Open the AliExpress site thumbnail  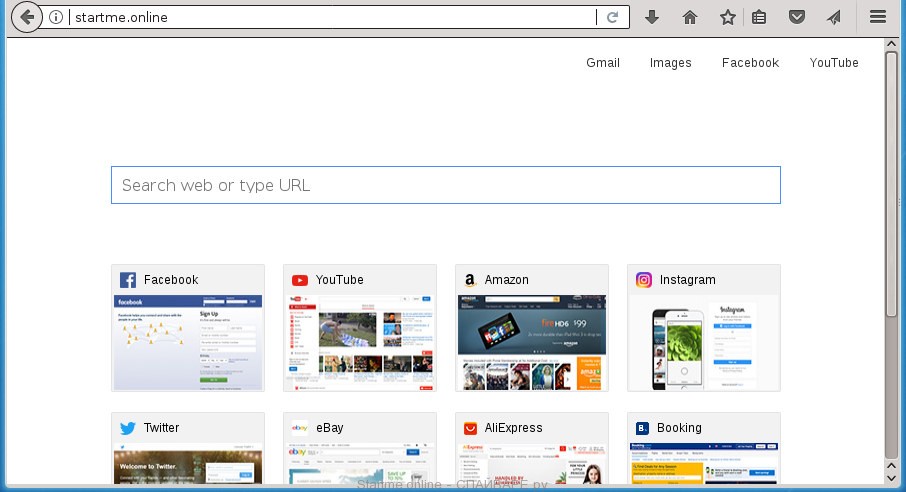pyautogui.click(x=532, y=464)
